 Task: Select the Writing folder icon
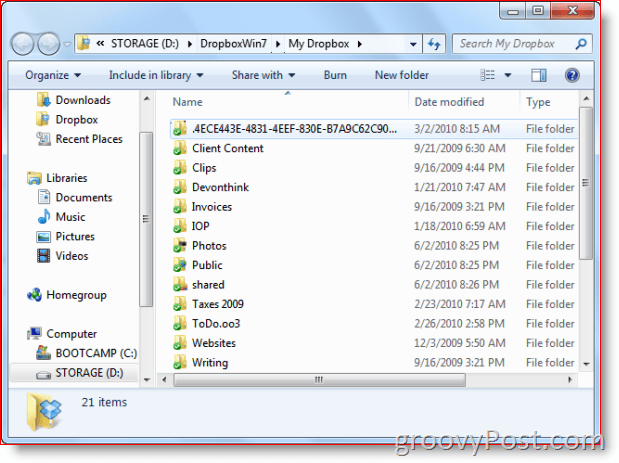[180, 362]
